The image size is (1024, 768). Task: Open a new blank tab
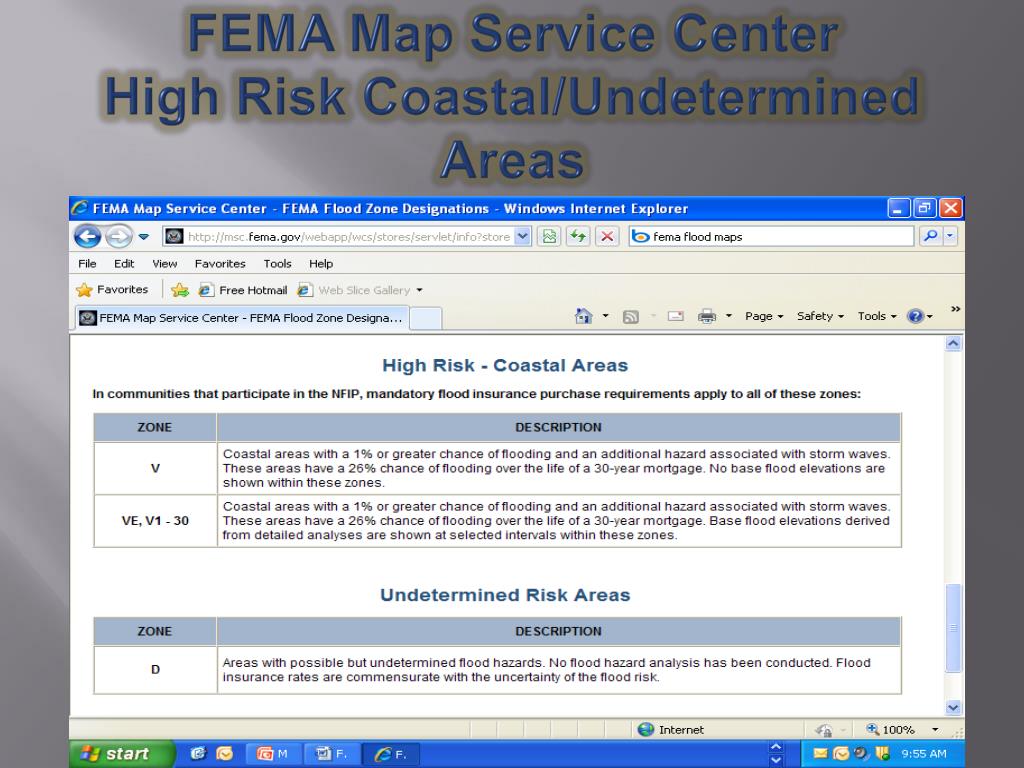click(426, 319)
